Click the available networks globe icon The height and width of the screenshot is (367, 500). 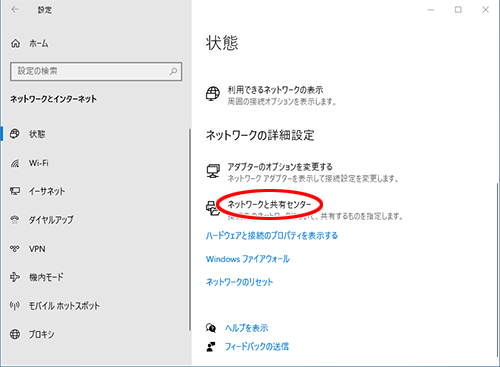click(213, 94)
